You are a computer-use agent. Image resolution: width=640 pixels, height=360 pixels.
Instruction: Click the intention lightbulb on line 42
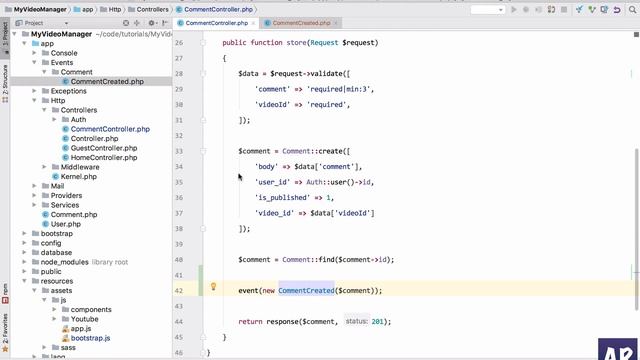click(x=213, y=287)
